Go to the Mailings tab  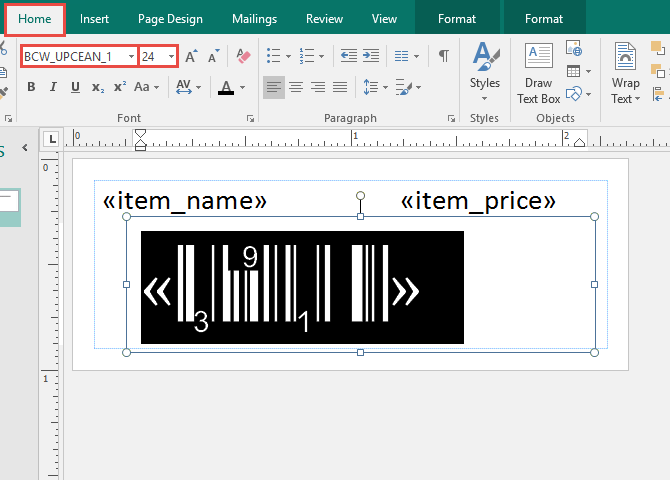coord(254,19)
